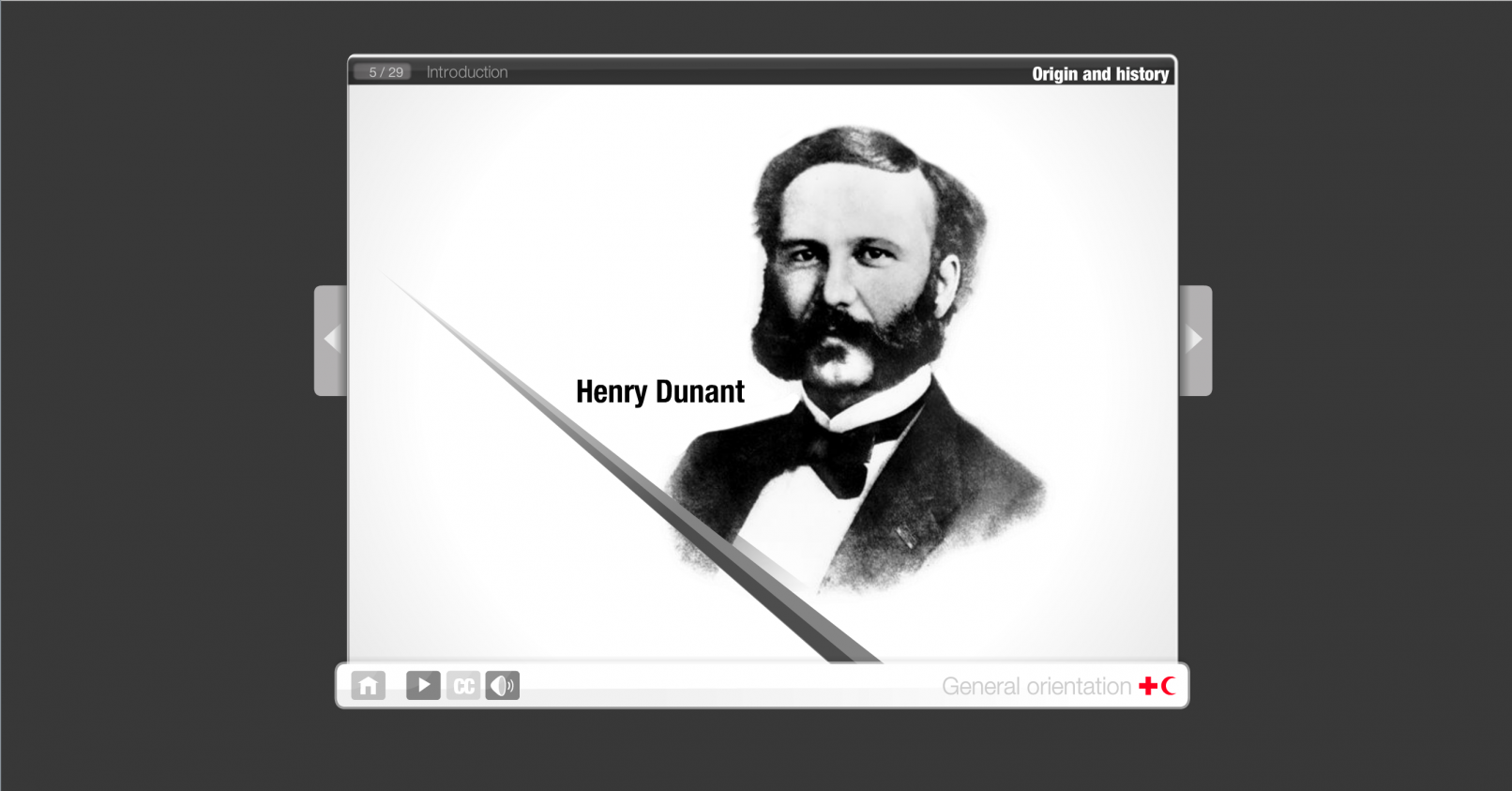Viewport: 1512px width, 791px height.
Task: Select the Introduction section label
Action: coord(467,72)
